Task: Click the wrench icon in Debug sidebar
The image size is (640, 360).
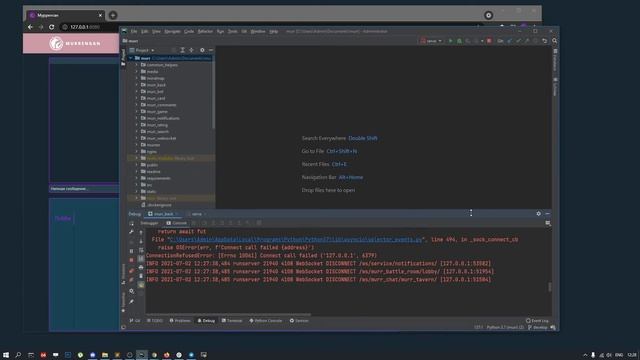Action: point(131,232)
